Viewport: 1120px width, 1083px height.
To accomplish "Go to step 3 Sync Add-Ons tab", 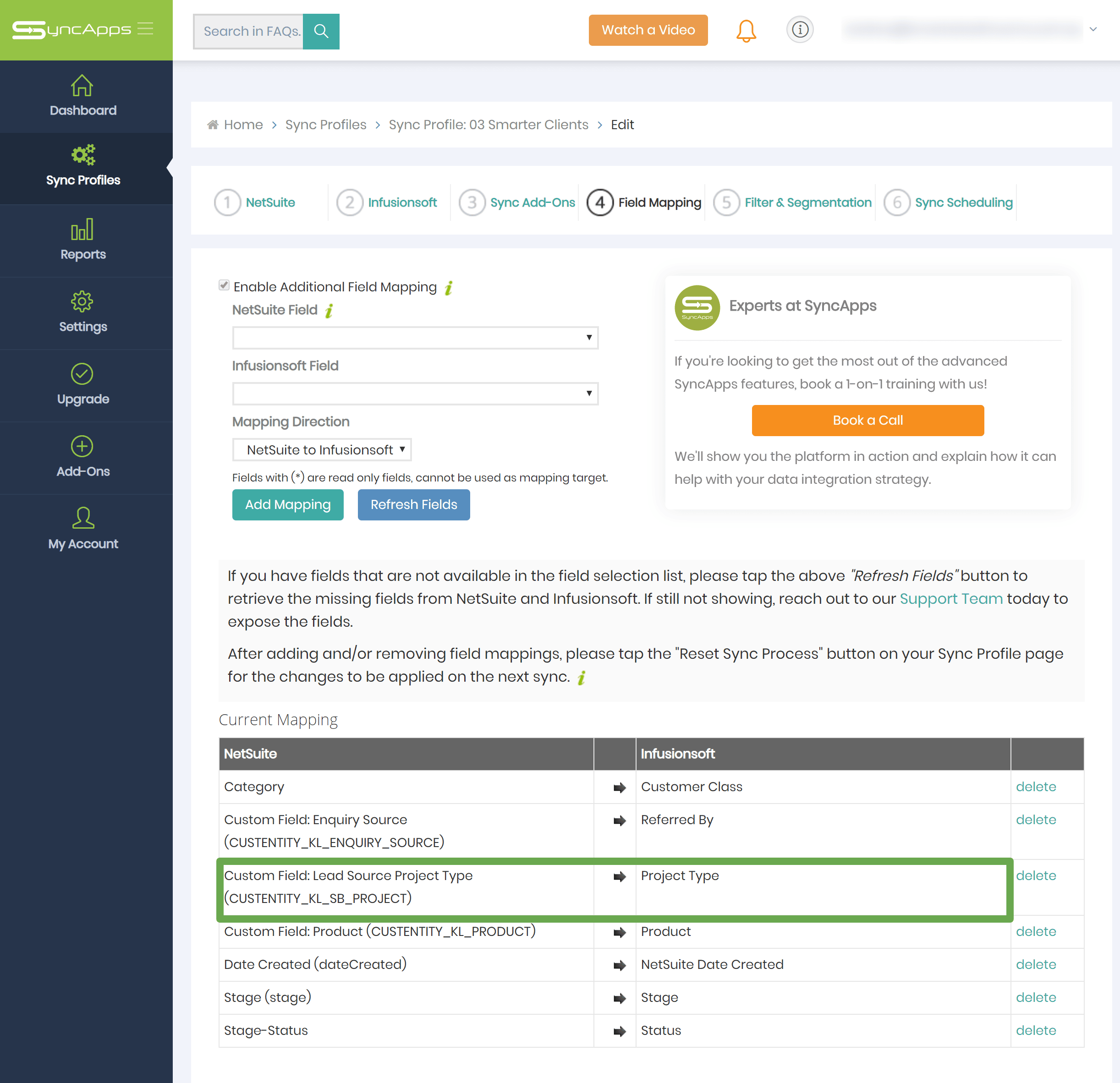I will (x=517, y=202).
